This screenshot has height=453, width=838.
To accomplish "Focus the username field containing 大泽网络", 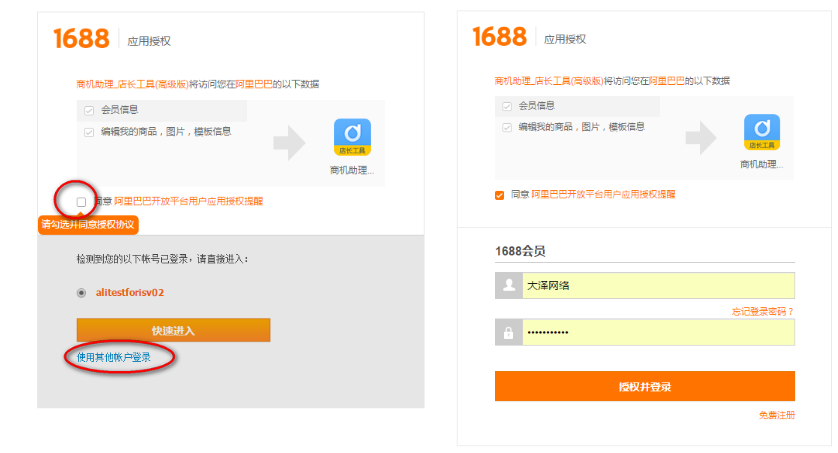I will click(658, 285).
